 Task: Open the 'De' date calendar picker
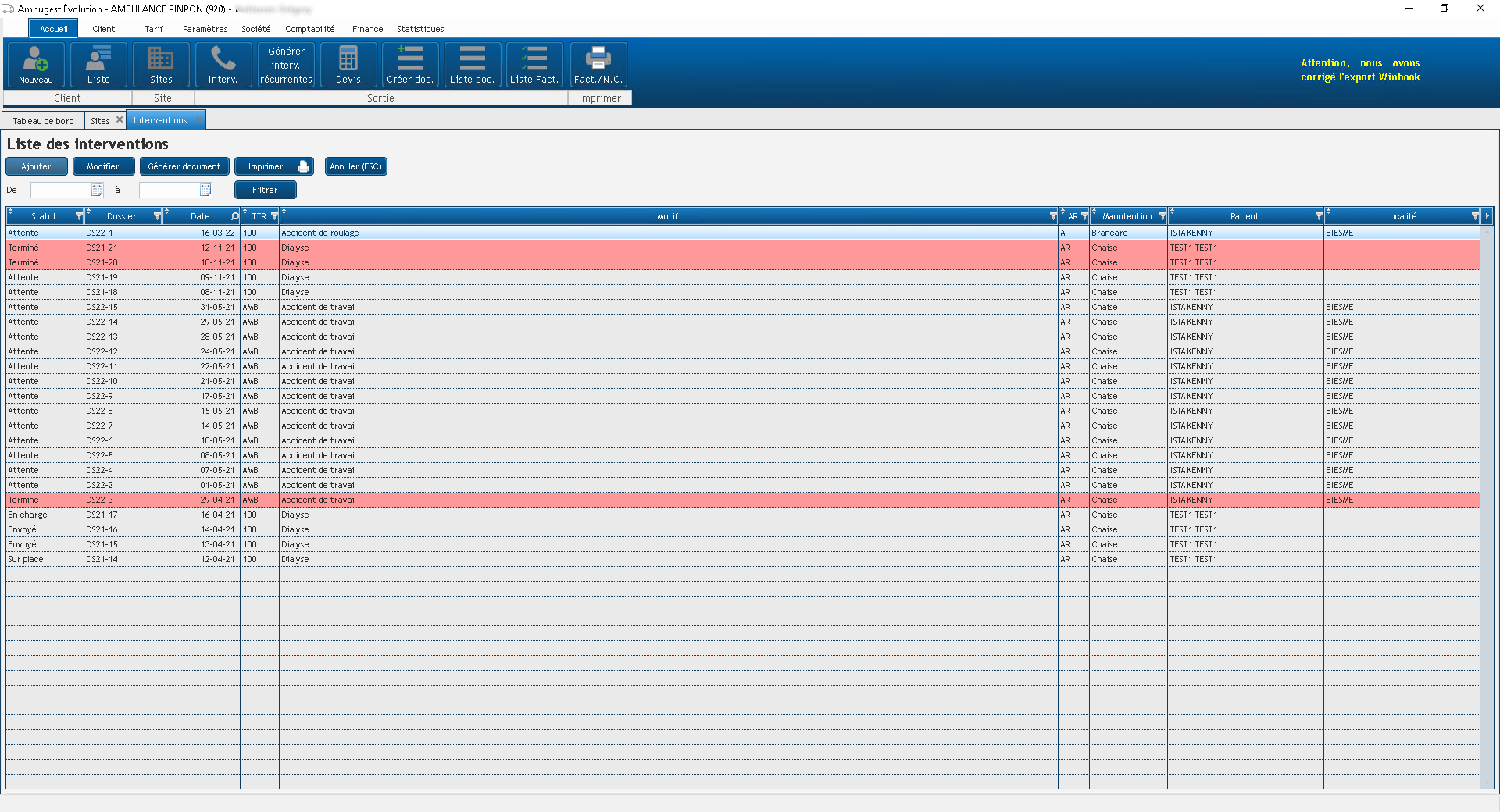coord(97,190)
